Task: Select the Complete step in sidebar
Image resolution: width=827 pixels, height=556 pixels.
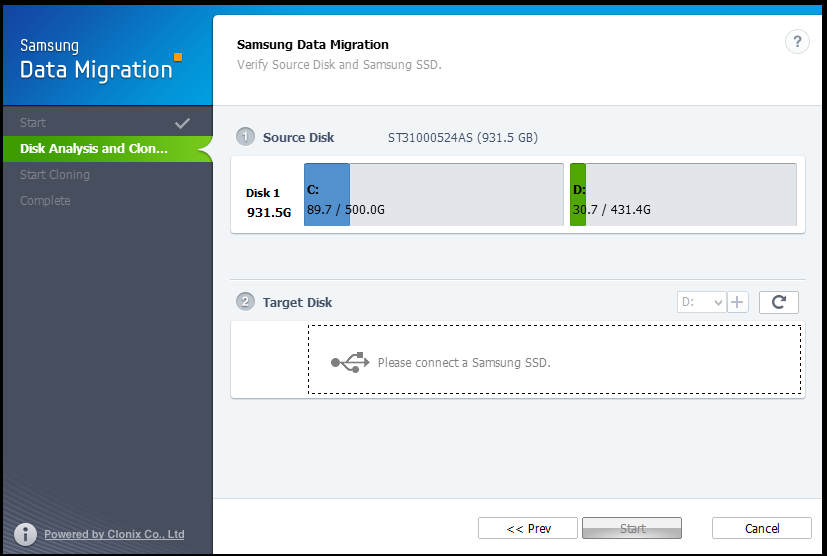Action: click(x=108, y=200)
